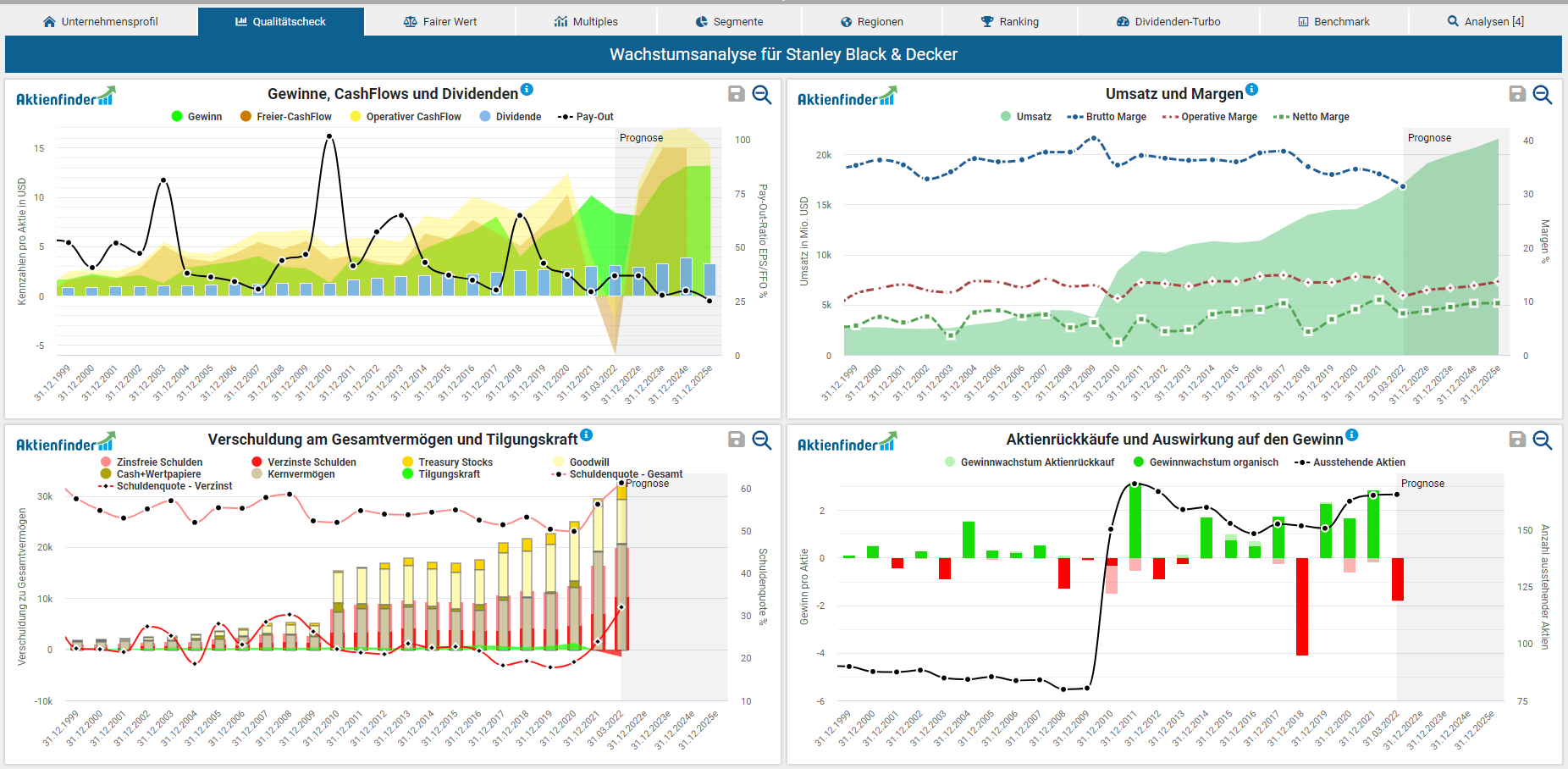This screenshot has width=1568, height=769.
Task: Click the green Gewinn legend color dot
Action: (x=177, y=117)
